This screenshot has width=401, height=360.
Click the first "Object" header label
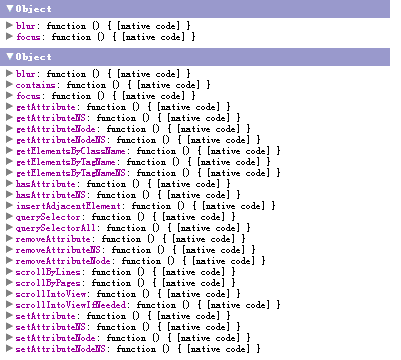(x=33, y=9)
